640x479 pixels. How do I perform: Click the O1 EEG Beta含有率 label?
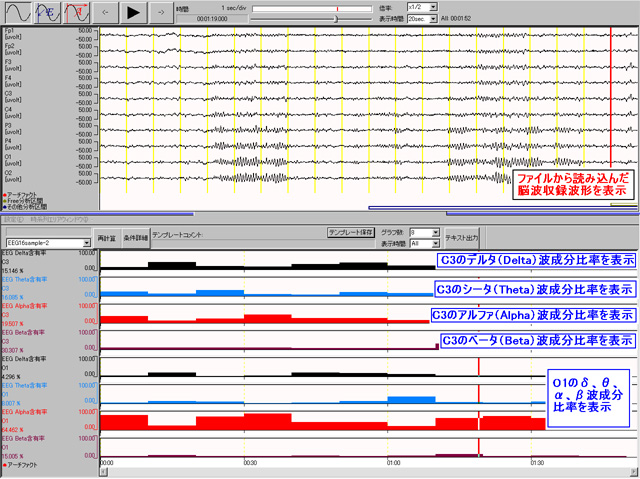[x=24, y=439]
